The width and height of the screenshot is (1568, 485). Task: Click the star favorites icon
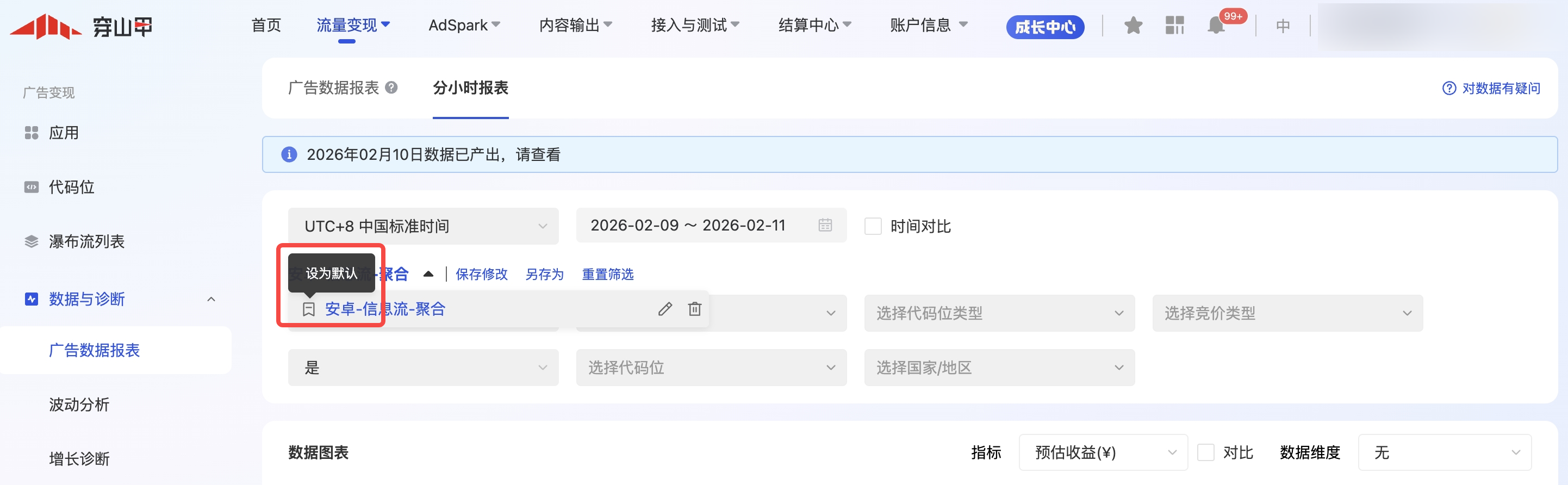[1133, 26]
